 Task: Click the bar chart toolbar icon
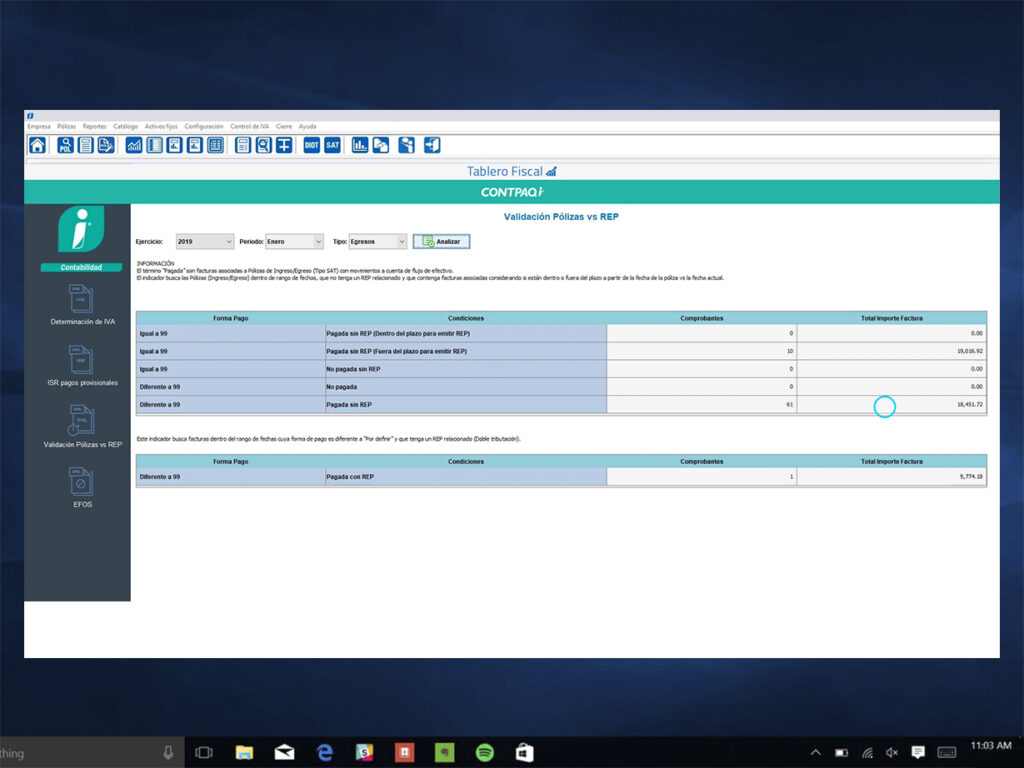[359, 145]
